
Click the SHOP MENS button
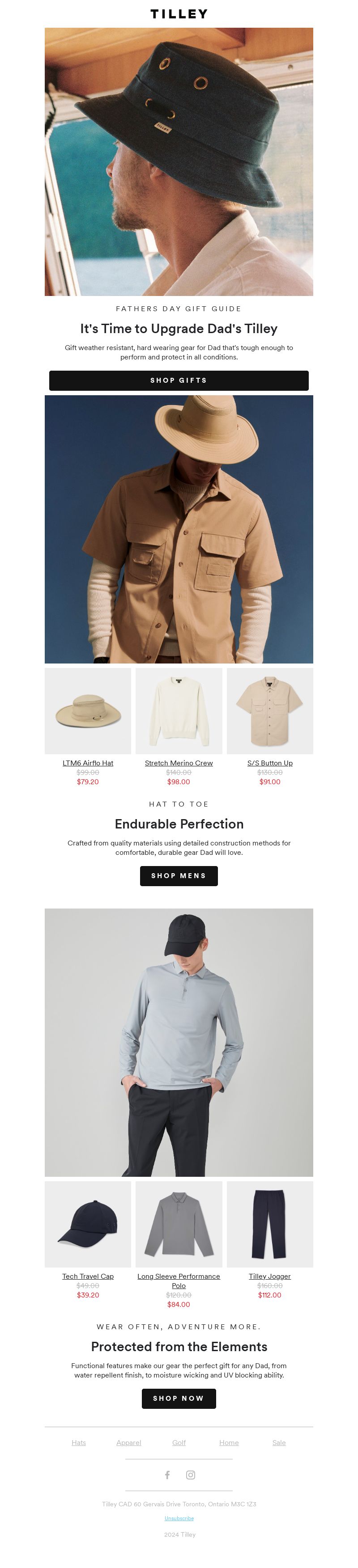179,876
